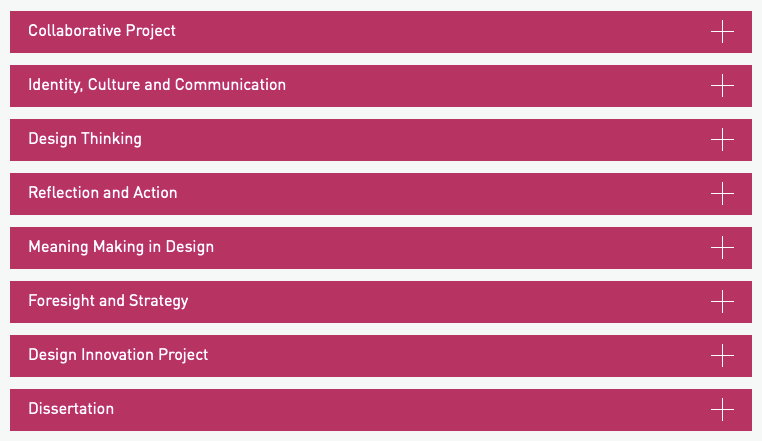762x441 pixels.
Task: Click the plus icon on Foresight and Strategy
Action: (x=721, y=302)
